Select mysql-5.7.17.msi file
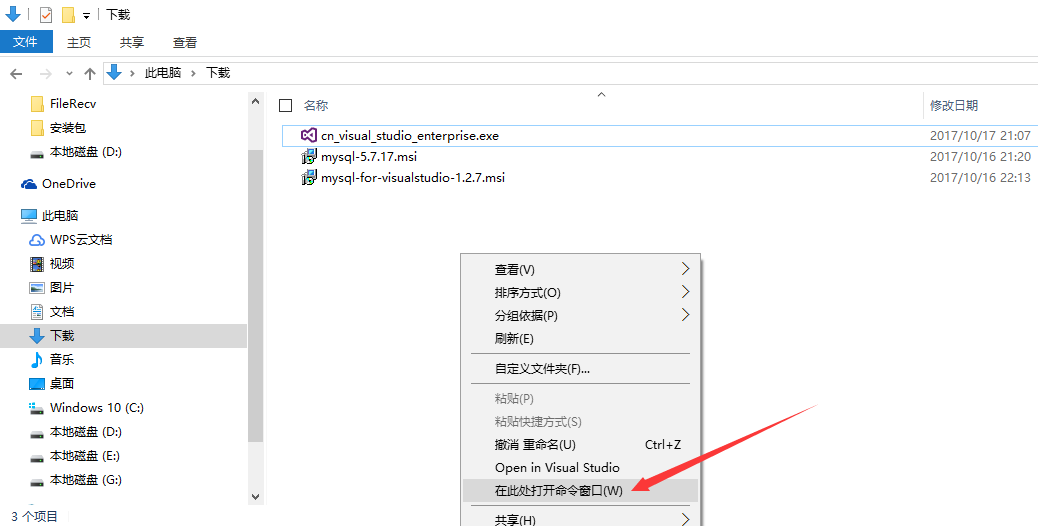The width and height of the screenshot is (1038, 526). [x=369, y=157]
